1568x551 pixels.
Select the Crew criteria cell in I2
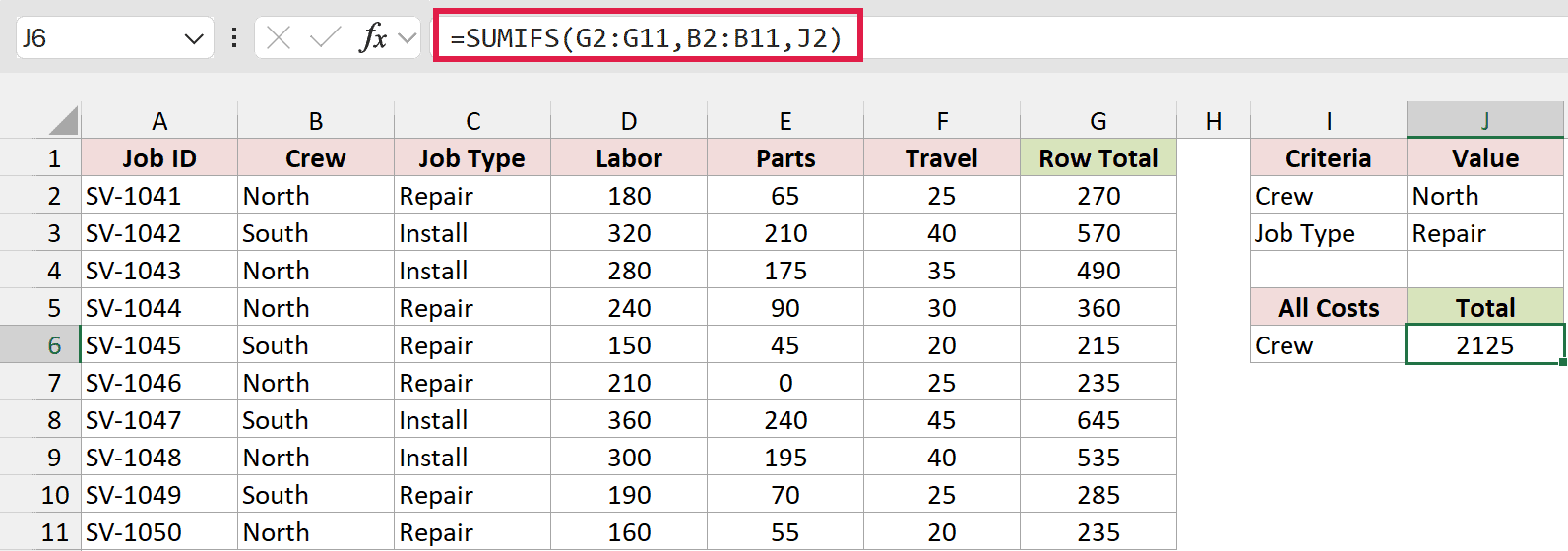(x=1329, y=196)
